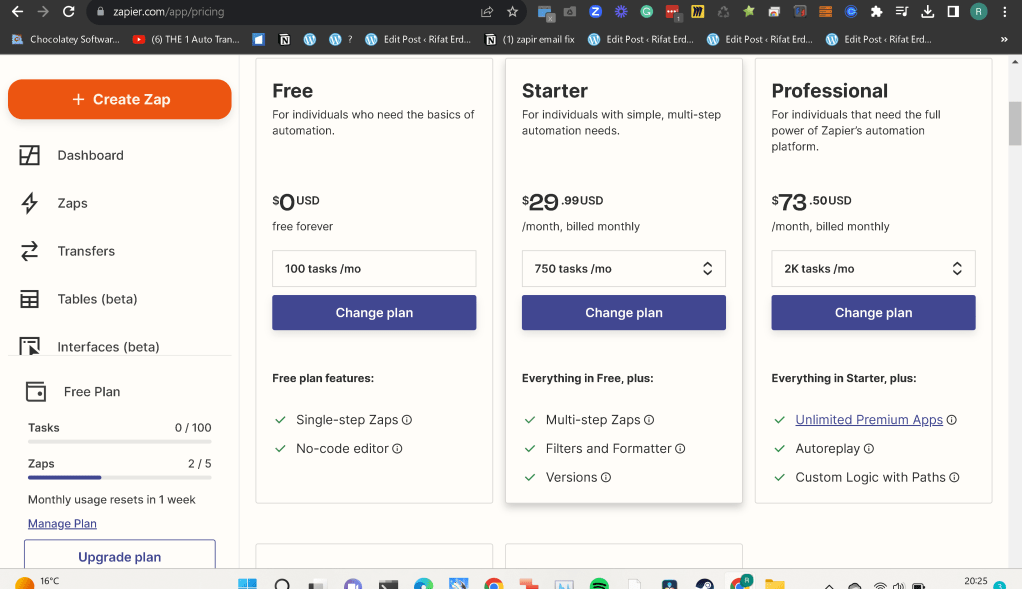Open the Extensions puzzle piece menu
1022x589 pixels.
(877, 12)
